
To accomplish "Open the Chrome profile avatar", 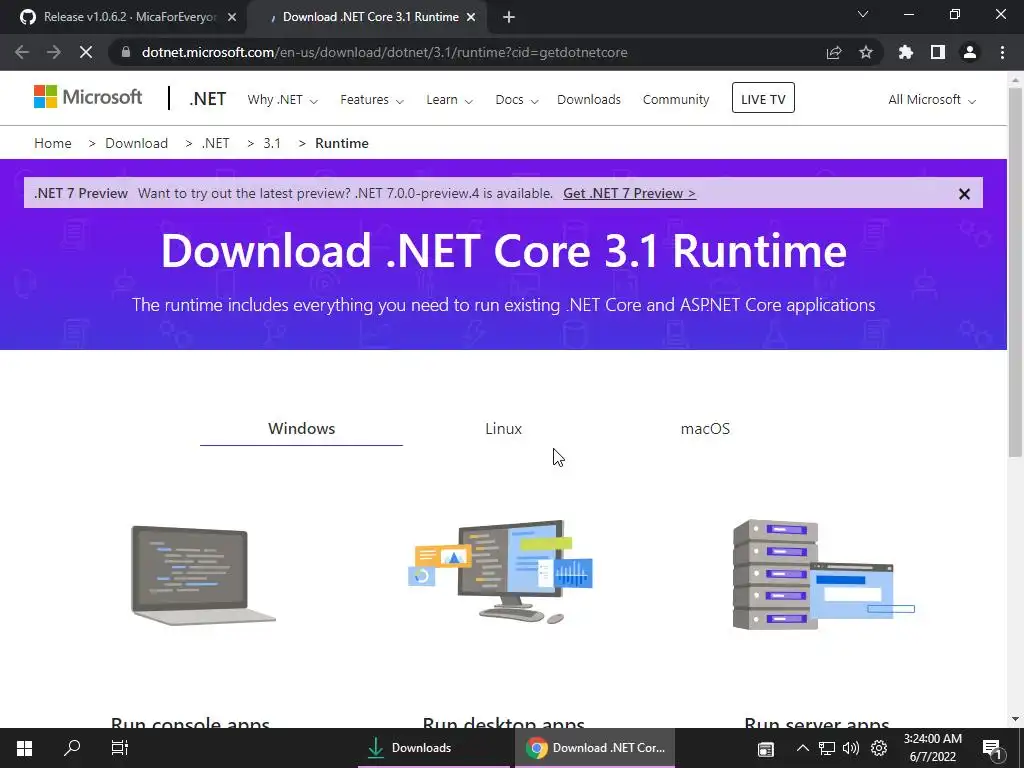I will (970, 52).
